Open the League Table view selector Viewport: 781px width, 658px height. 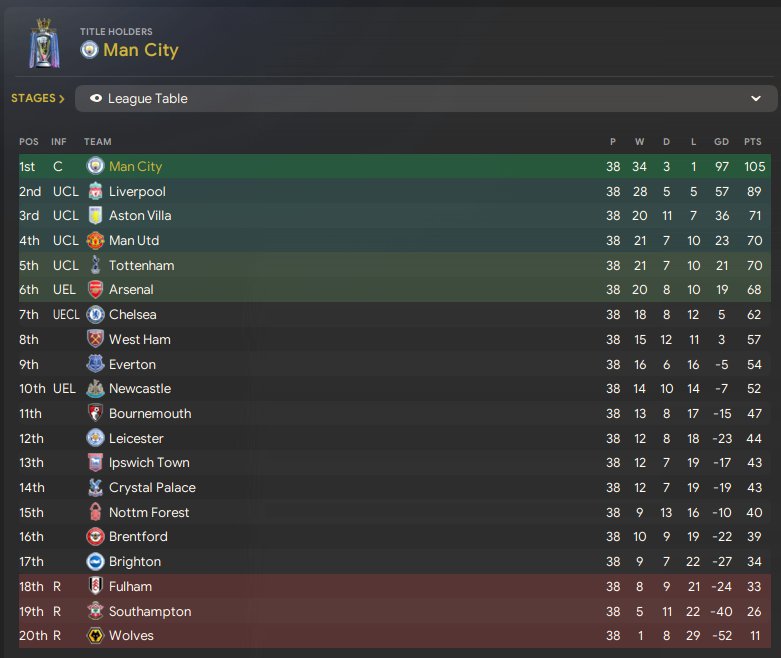click(x=426, y=98)
